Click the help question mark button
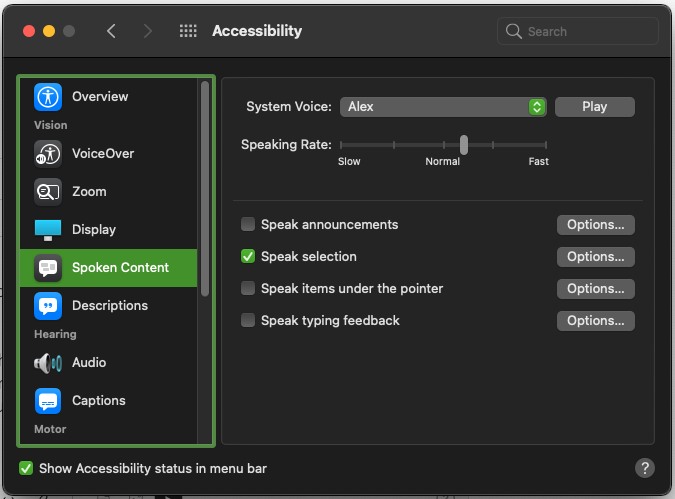 645,468
